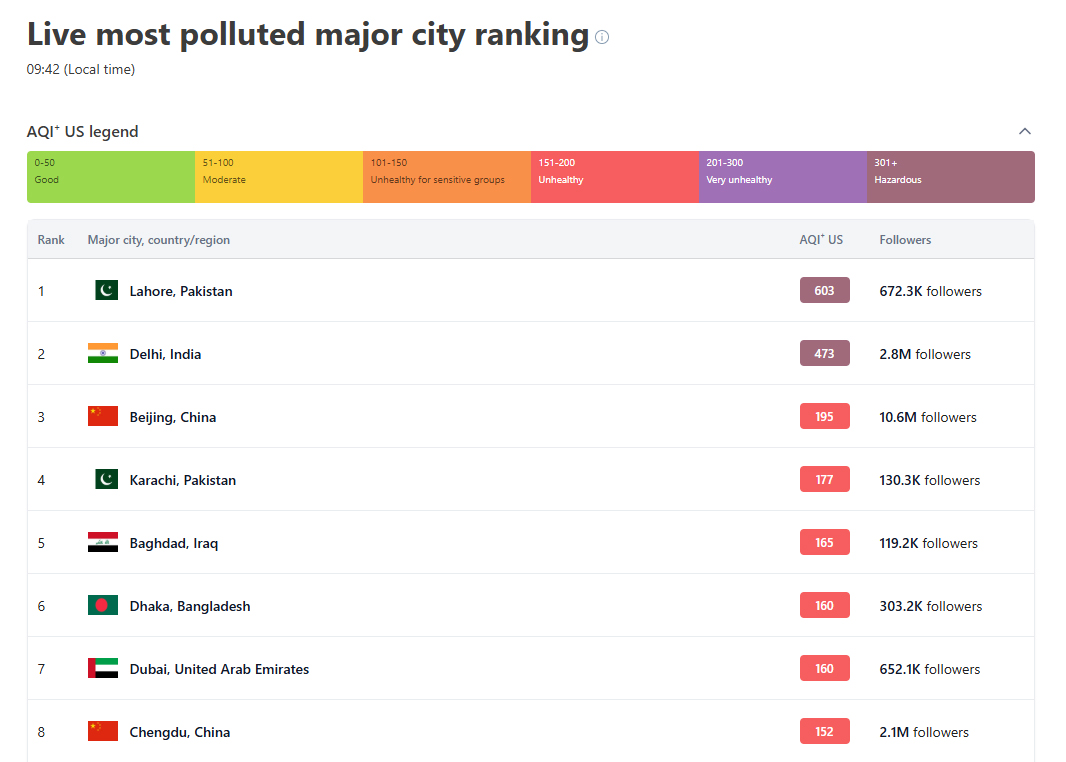Viewport: 1066px width, 762px height.
Task: Click the purple Very unhealthy legend swatch
Action: pyautogui.click(x=782, y=177)
